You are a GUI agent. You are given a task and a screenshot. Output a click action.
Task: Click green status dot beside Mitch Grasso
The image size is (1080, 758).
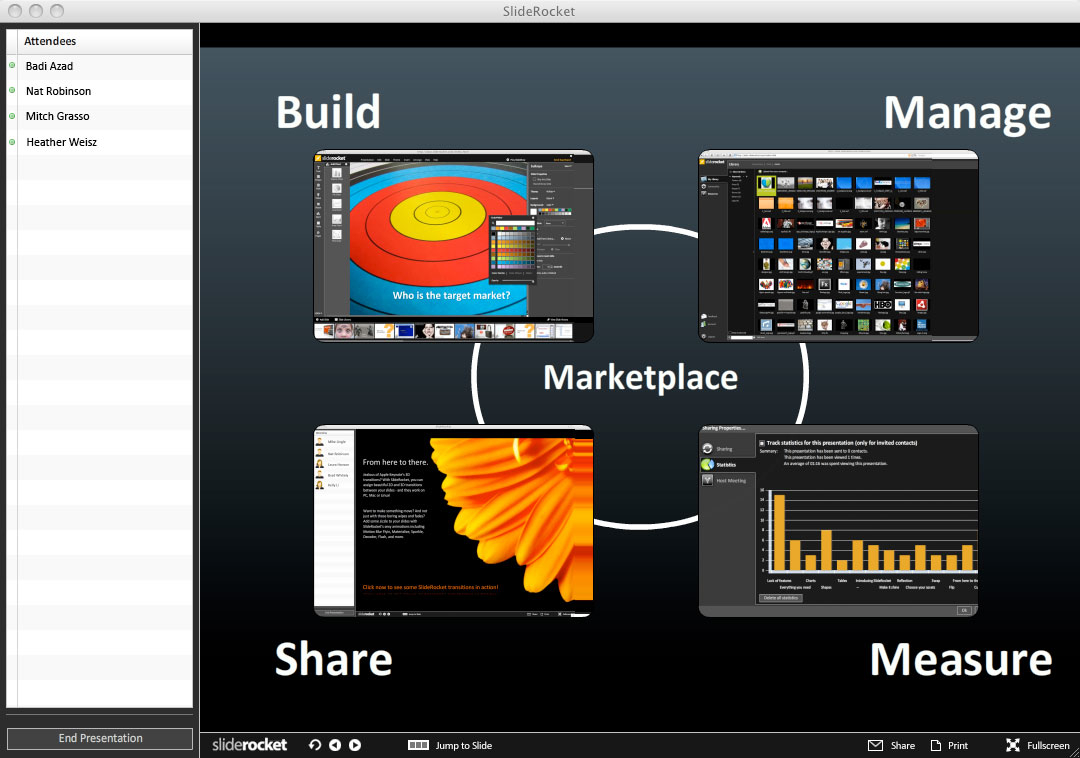[x=12, y=116]
